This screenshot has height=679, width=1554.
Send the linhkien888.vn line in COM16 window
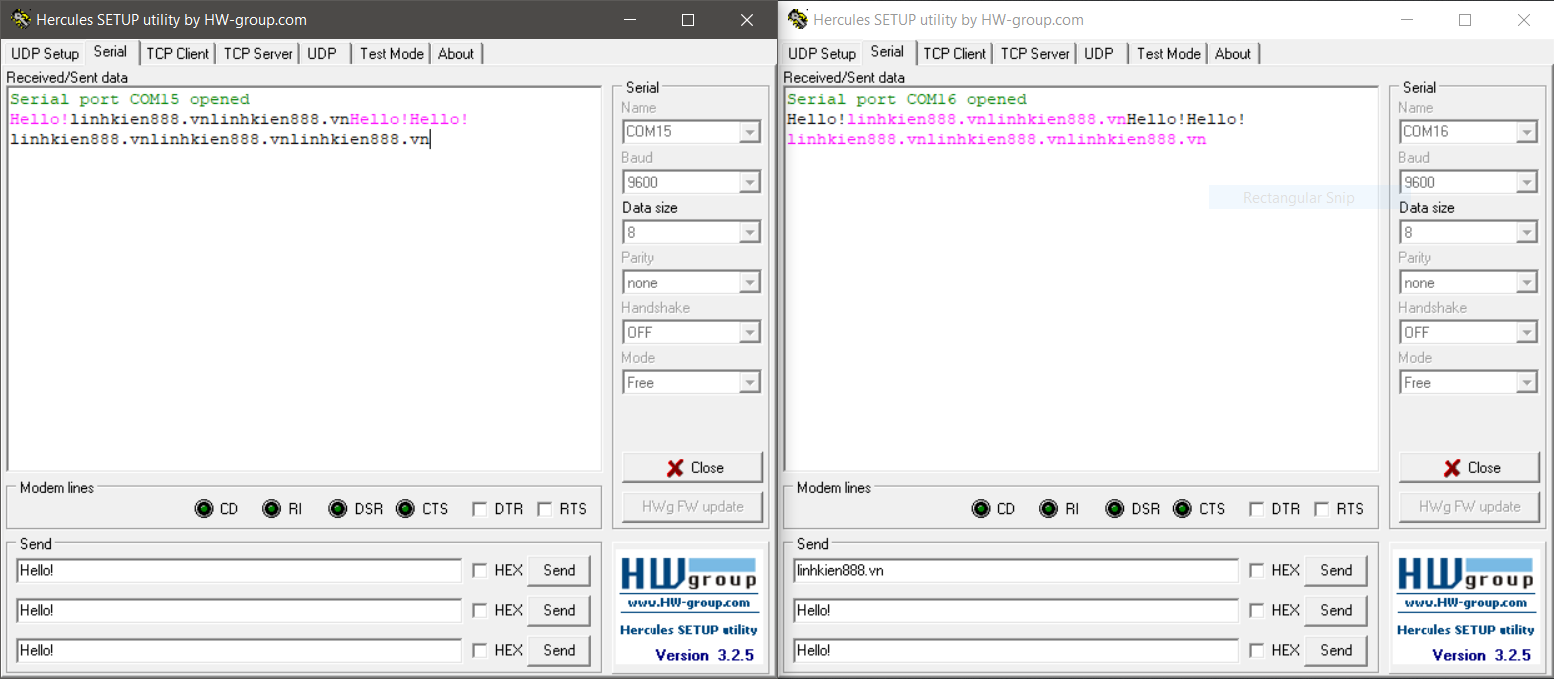[1336, 570]
